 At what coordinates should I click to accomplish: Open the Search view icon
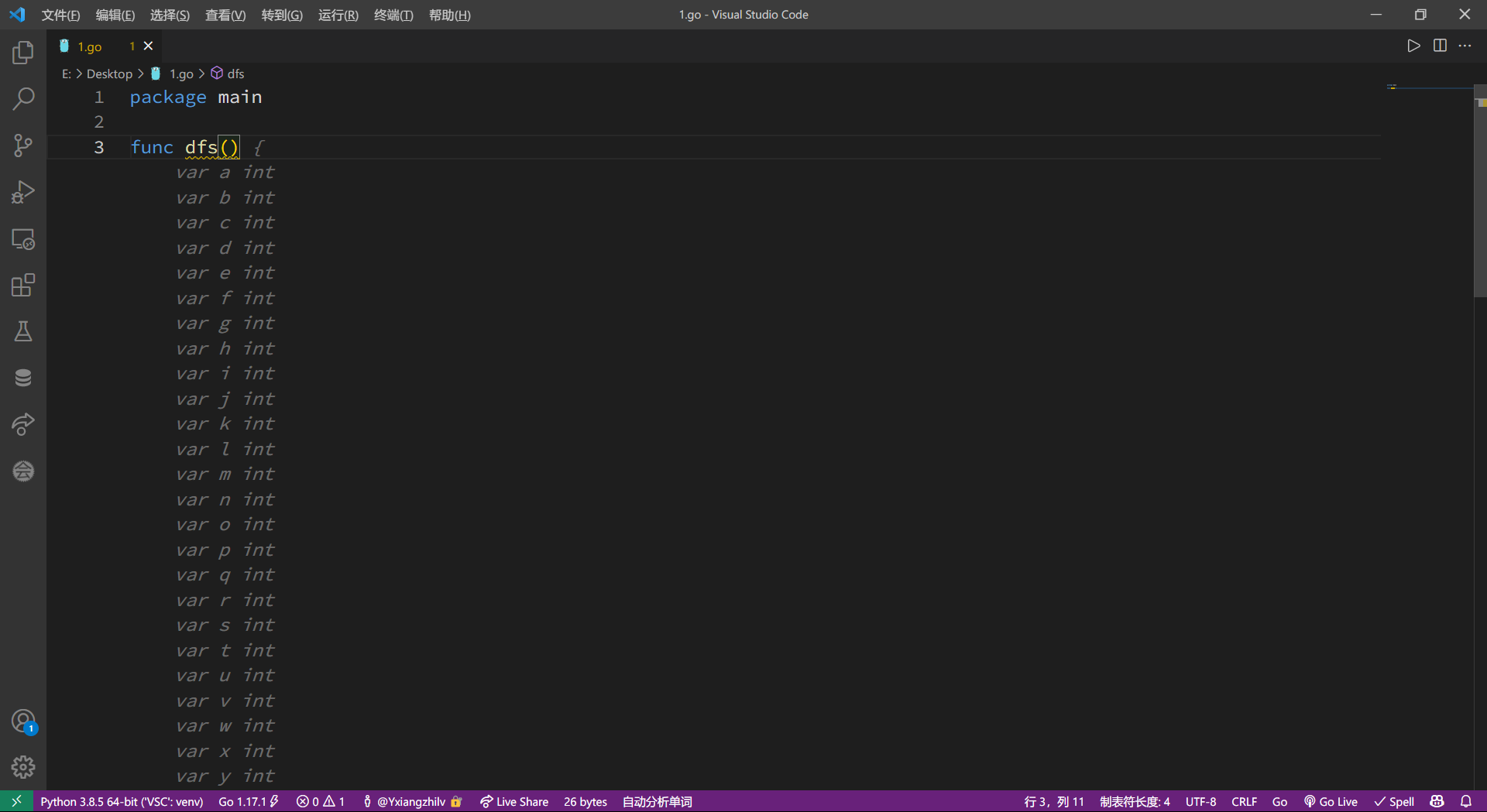click(23, 99)
